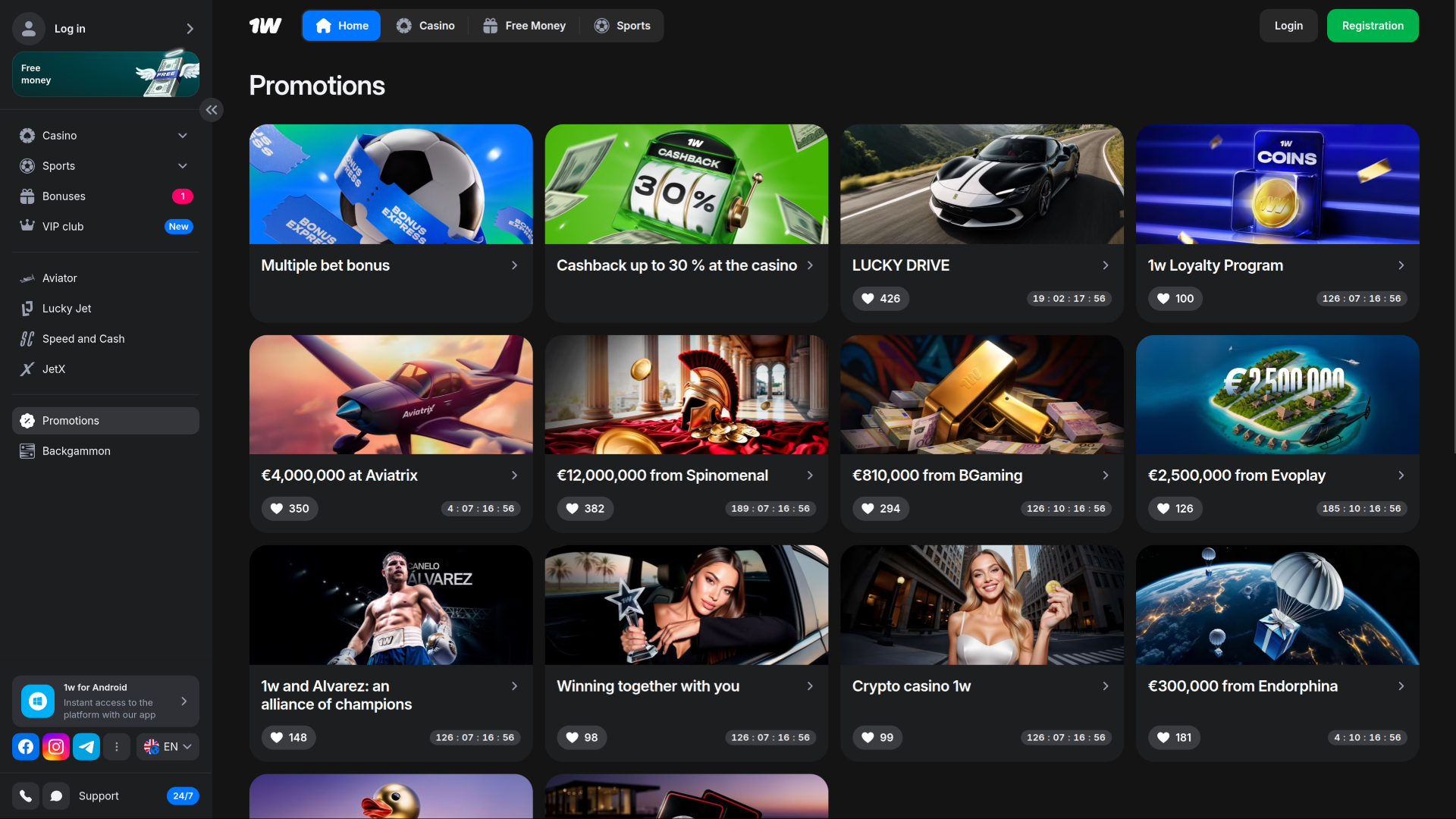Viewport: 1456px width, 819px height.
Task: Open the EN language dropdown
Action: 167,746
